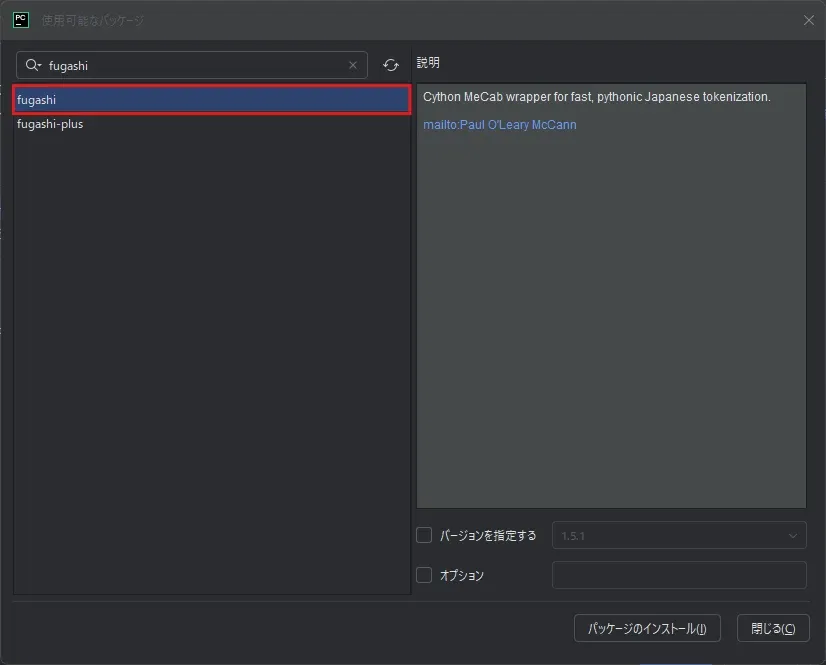Enable the オプション checkbox
This screenshot has width=826, height=665.
(424, 574)
